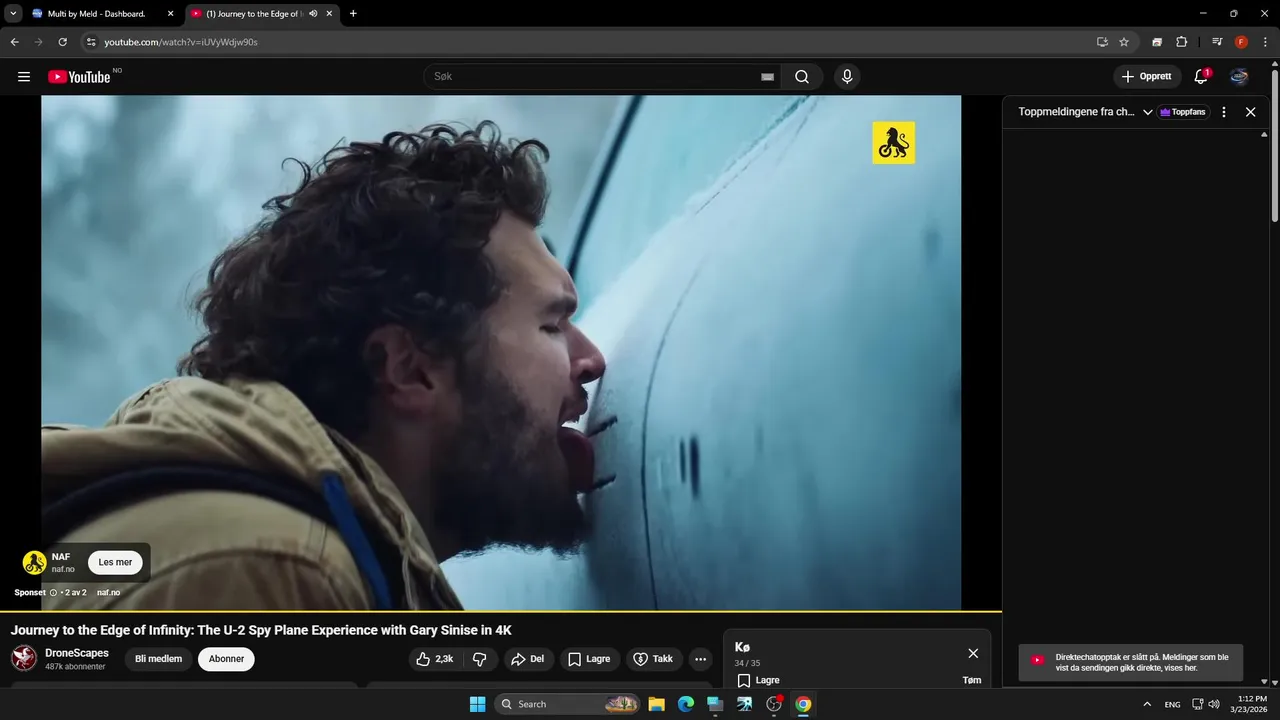Expand the tab search dropdown arrow
The height and width of the screenshot is (720, 1280).
coord(13,14)
